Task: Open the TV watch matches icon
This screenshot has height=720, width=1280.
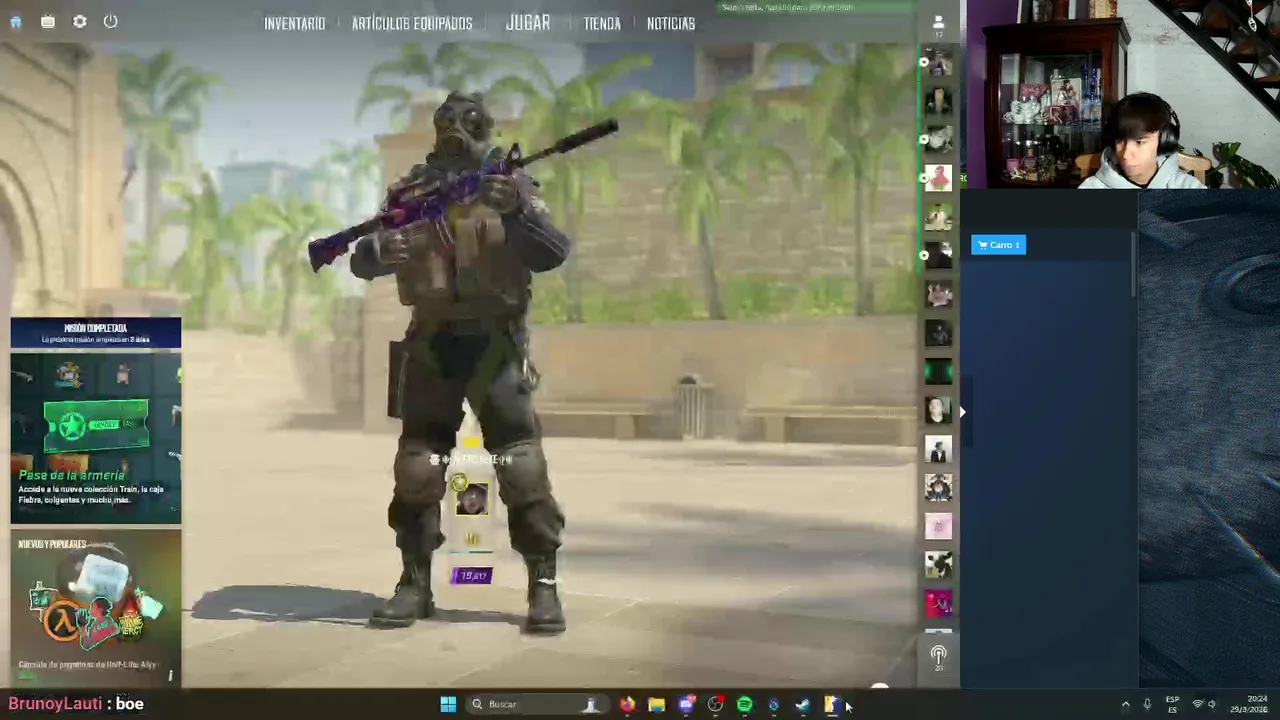Action: click(x=48, y=22)
